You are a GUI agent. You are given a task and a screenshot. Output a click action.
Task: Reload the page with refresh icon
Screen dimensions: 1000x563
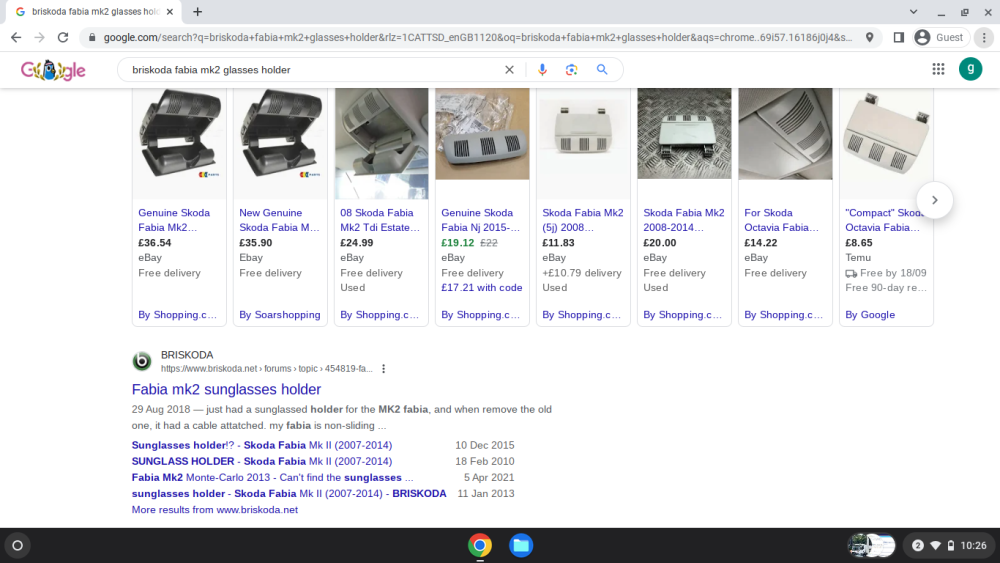(62, 38)
